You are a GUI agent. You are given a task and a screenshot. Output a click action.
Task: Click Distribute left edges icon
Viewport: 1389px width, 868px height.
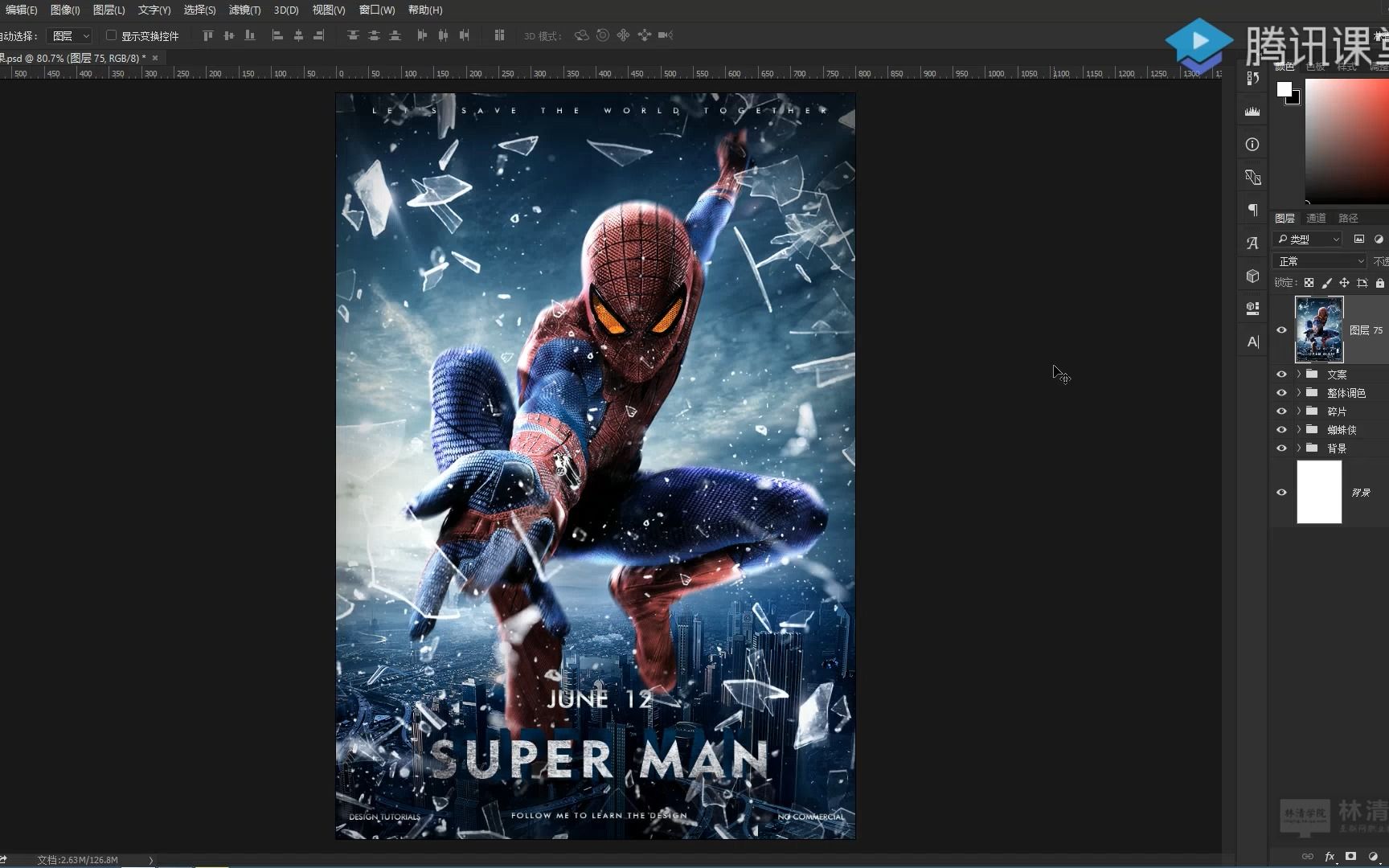[422, 35]
